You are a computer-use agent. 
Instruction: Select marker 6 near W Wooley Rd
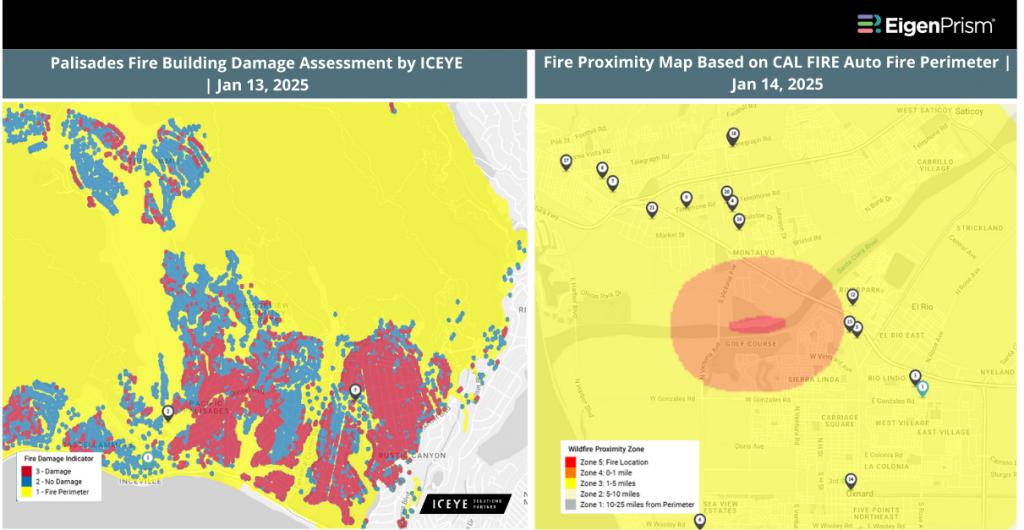[700, 521]
